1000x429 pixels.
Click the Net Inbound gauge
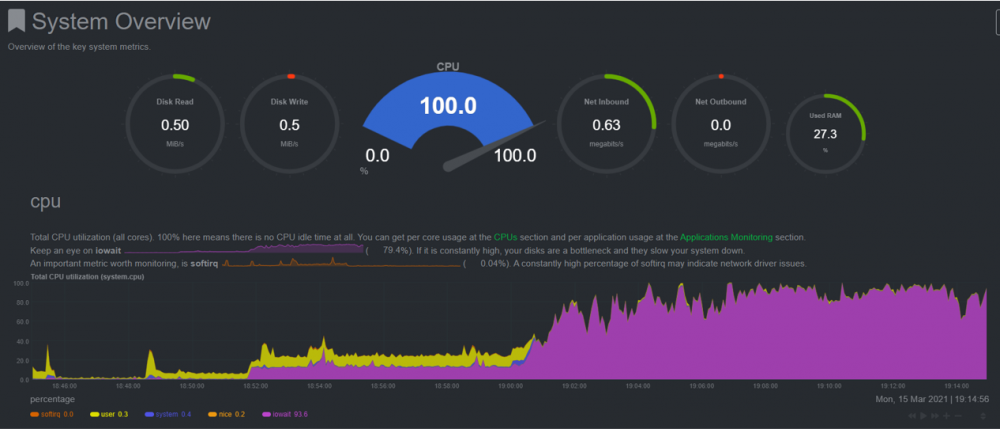607,124
